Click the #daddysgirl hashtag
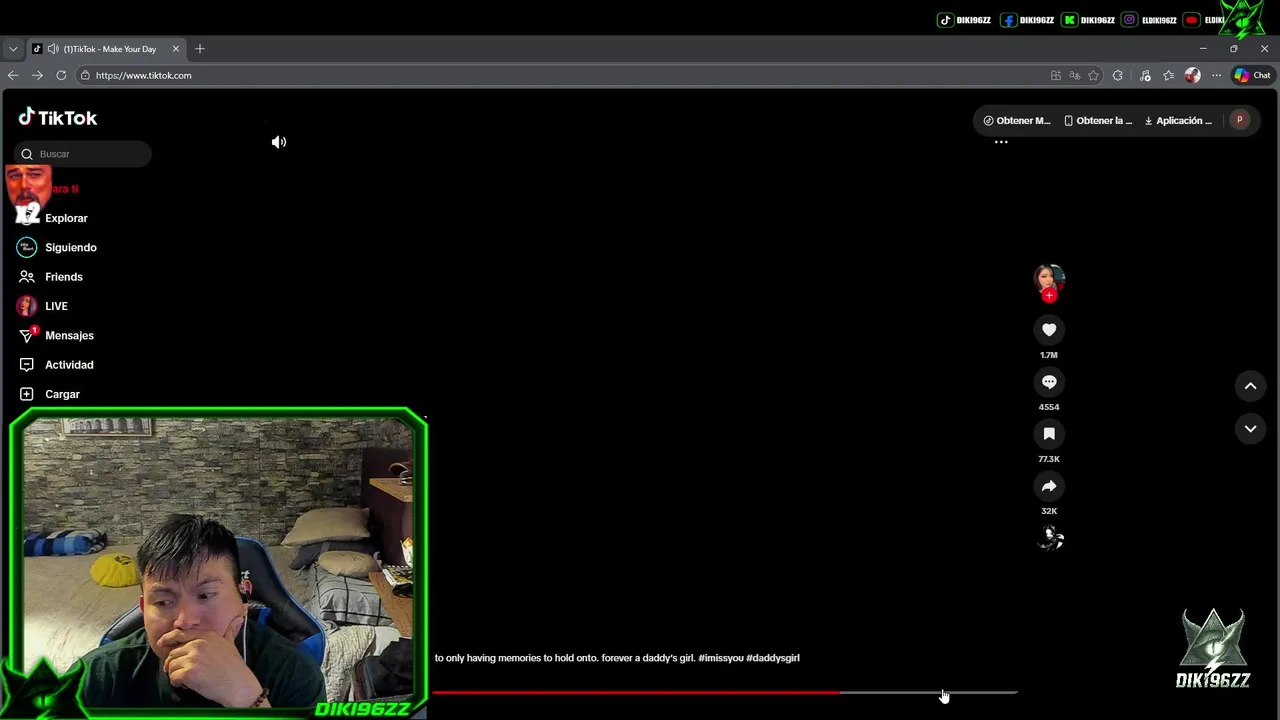This screenshot has height=720, width=1280. point(773,658)
